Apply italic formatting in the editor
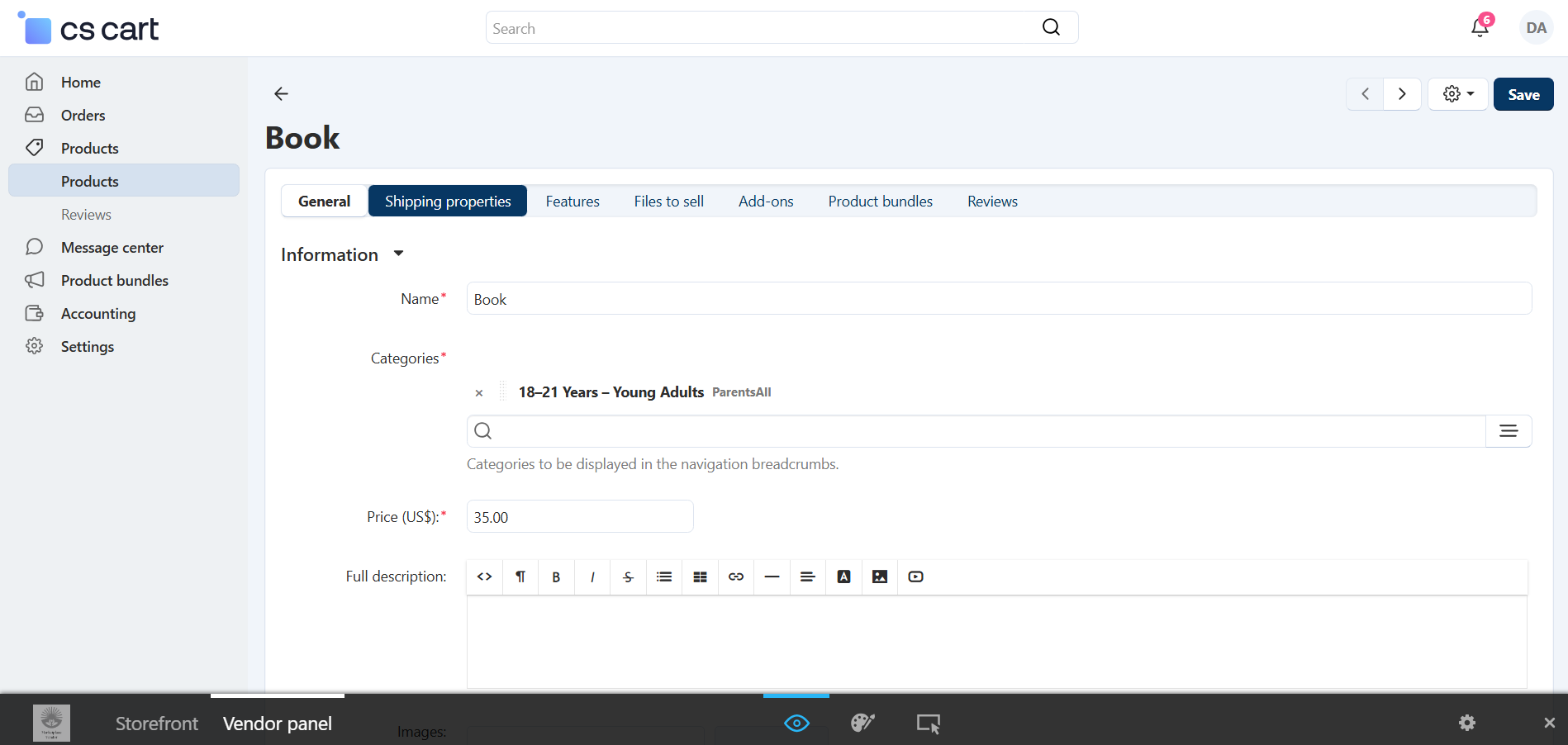 (592, 577)
